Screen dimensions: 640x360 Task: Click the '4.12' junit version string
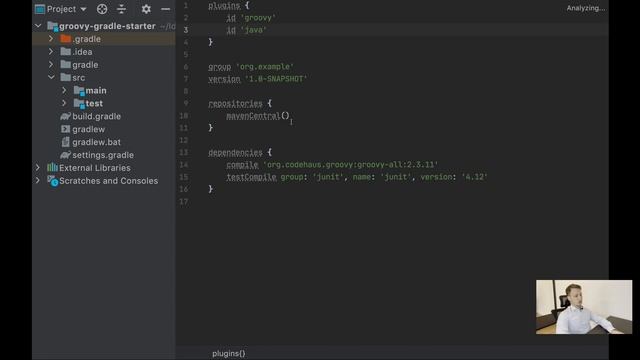click(x=474, y=177)
